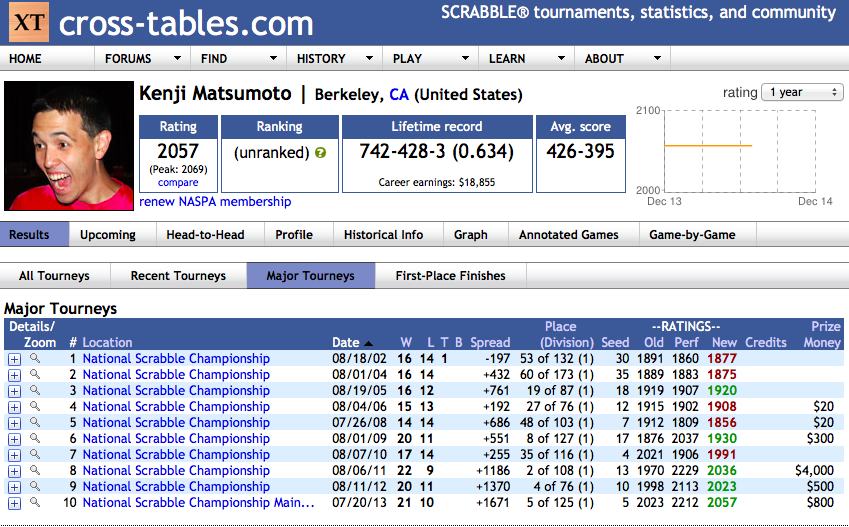Click the Lifetime record 742-428-3 value
This screenshot has width=849, height=527.
[x=436, y=151]
